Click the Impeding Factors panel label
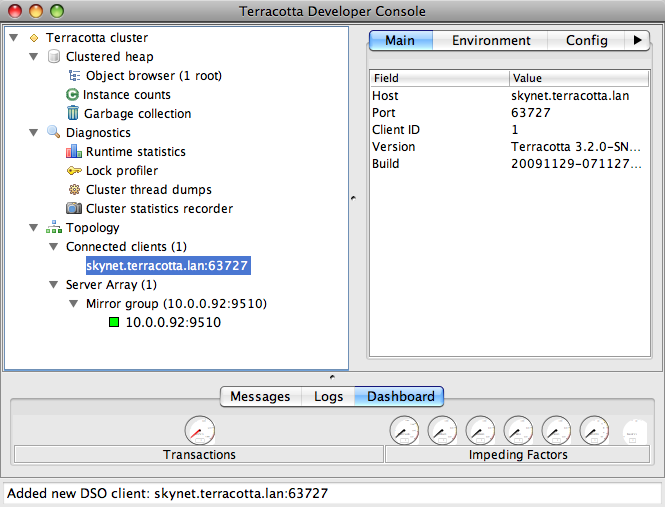The image size is (665, 507). tap(517, 454)
